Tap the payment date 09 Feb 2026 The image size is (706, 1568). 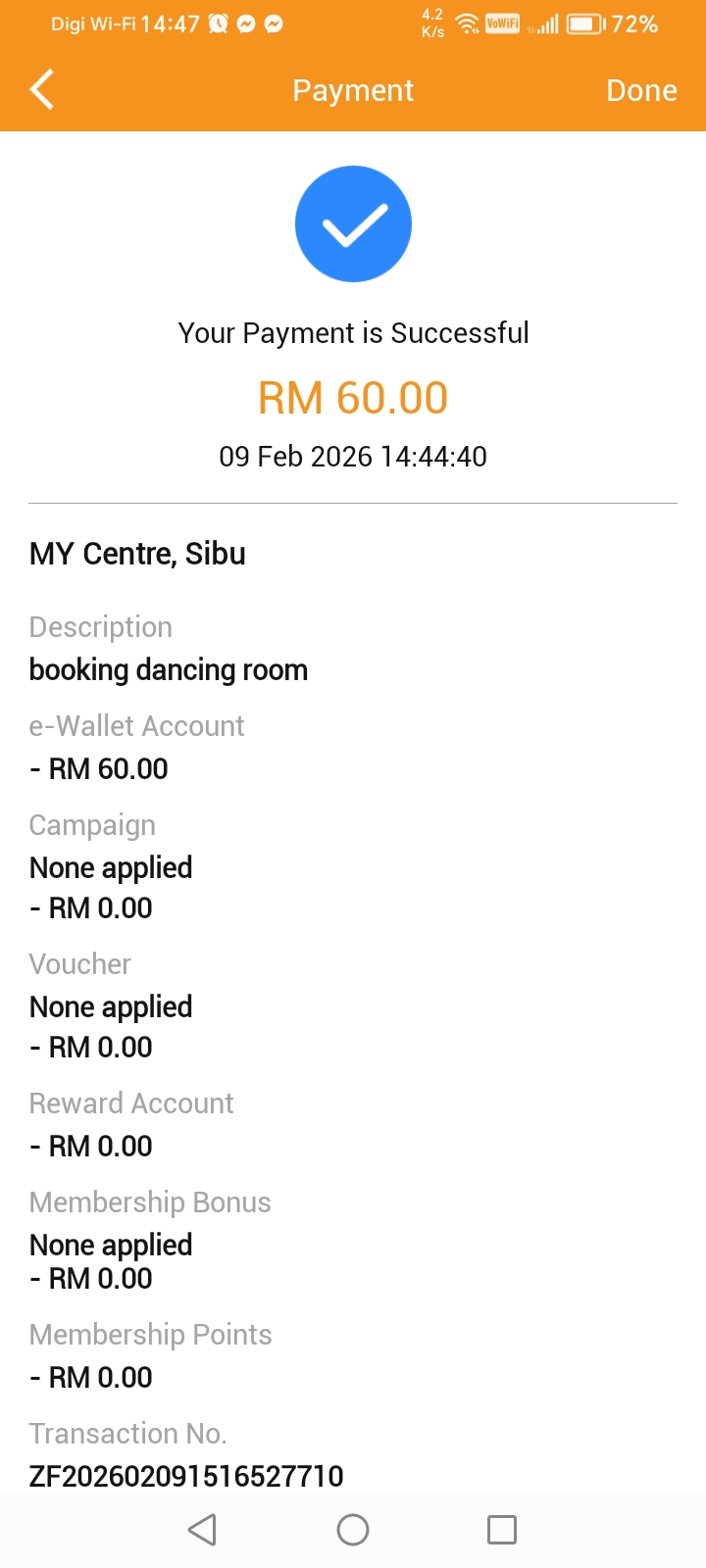click(353, 457)
